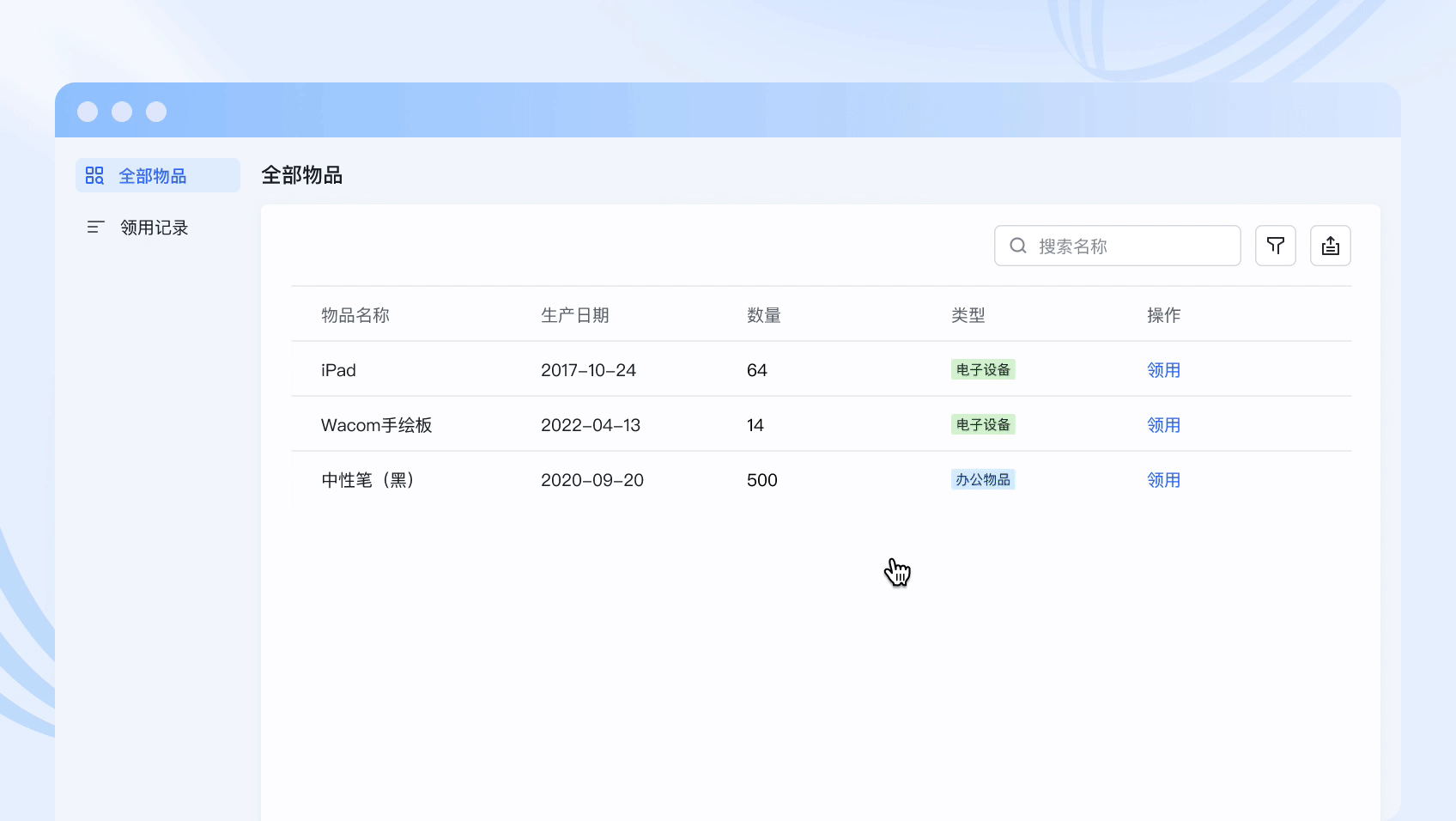Click the 全部物品 page heading
Image resolution: width=1456 pixels, height=821 pixels.
[302, 175]
